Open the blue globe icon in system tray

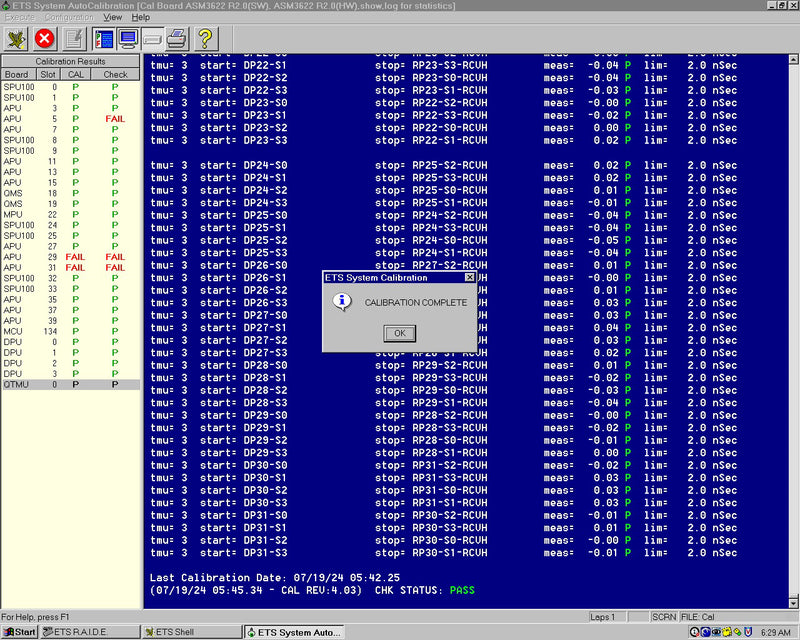(704, 631)
